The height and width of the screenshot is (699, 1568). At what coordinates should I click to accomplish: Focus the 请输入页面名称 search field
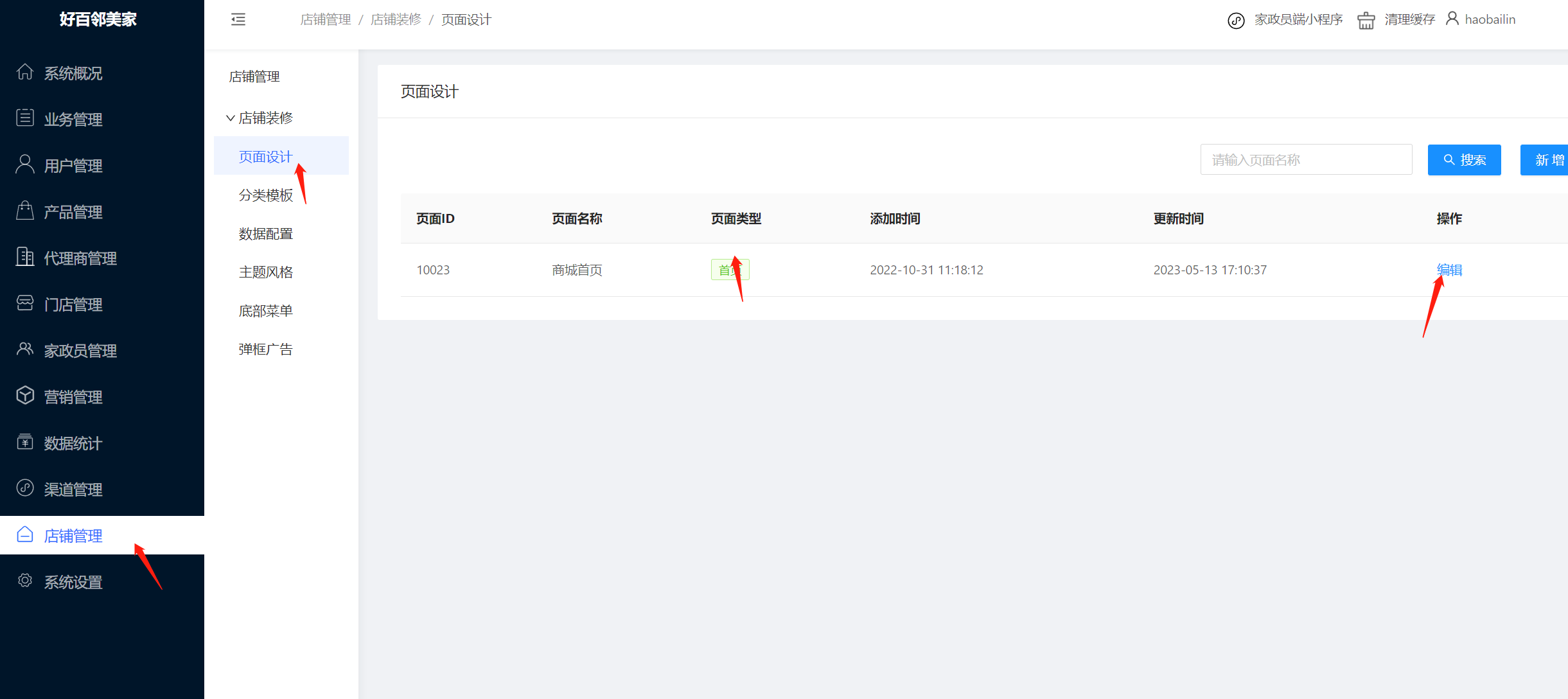point(1305,160)
